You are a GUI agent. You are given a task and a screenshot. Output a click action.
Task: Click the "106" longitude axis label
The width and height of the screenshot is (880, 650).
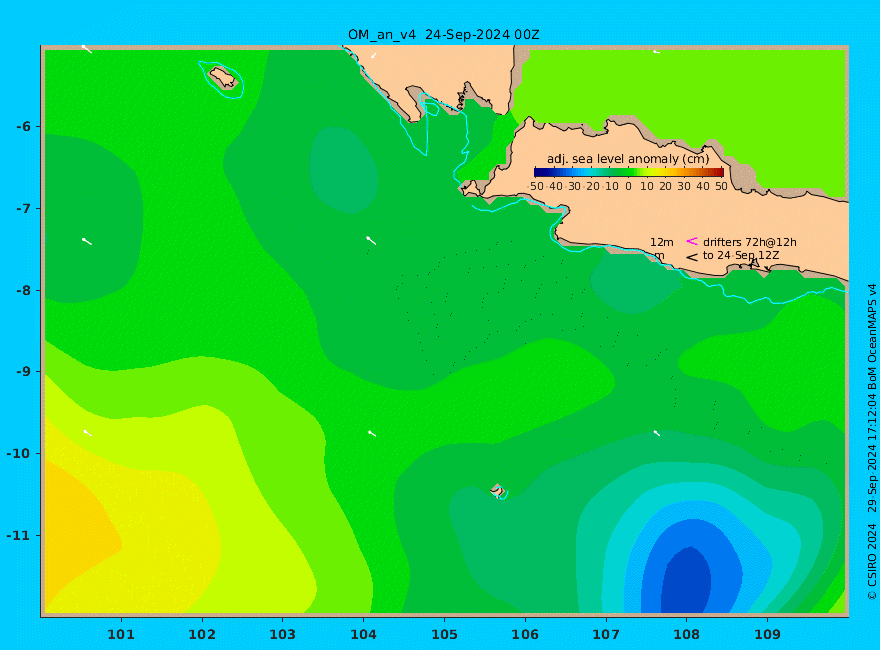525,635
